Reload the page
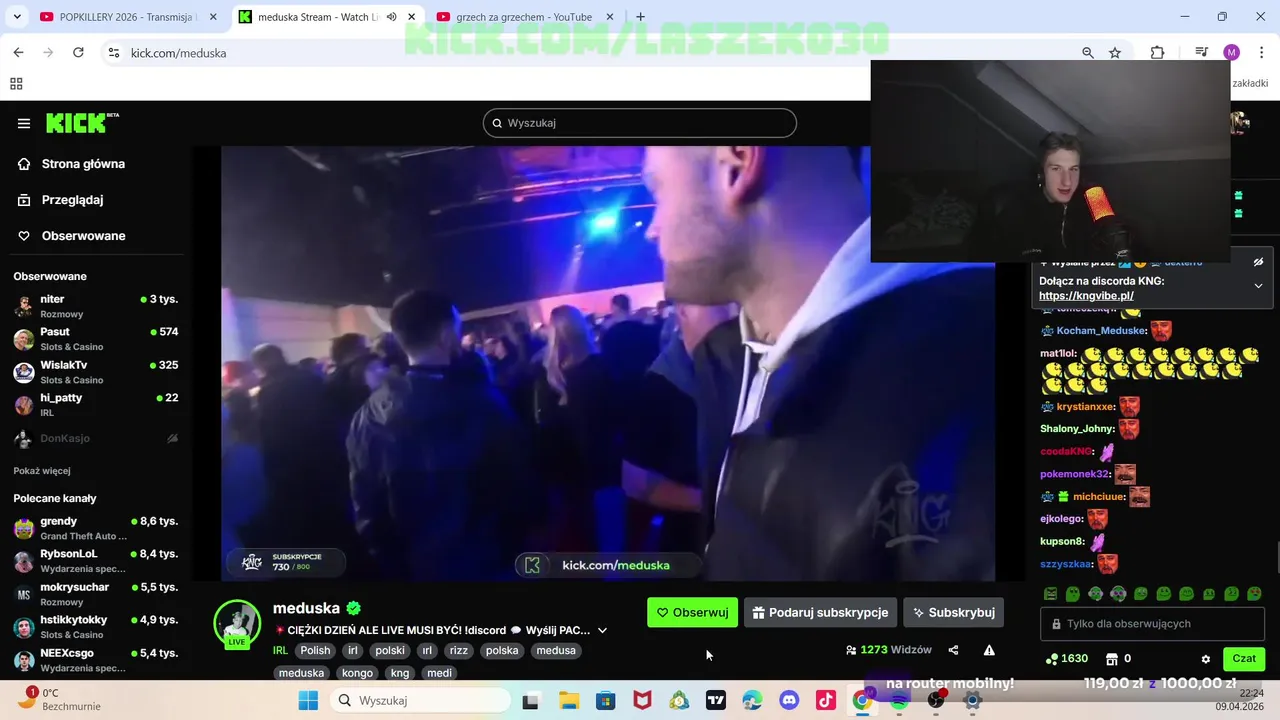The width and height of the screenshot is (1280, 720). tap(78, 53)
